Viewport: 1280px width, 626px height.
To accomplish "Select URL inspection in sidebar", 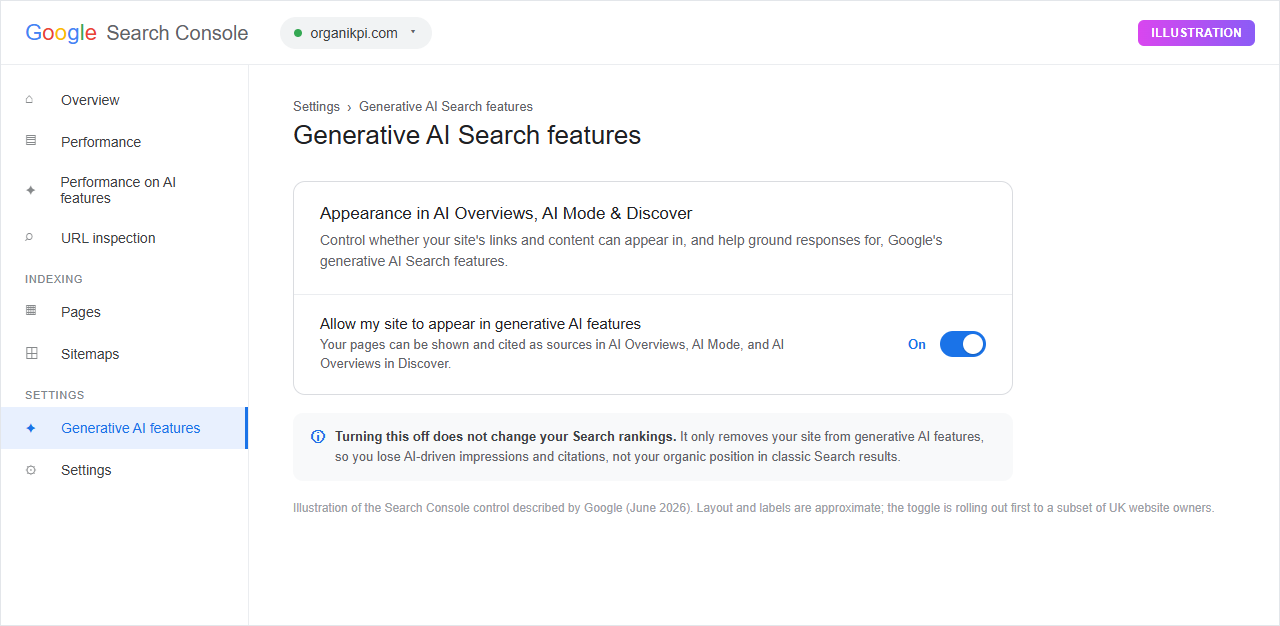I will point(124,238).
